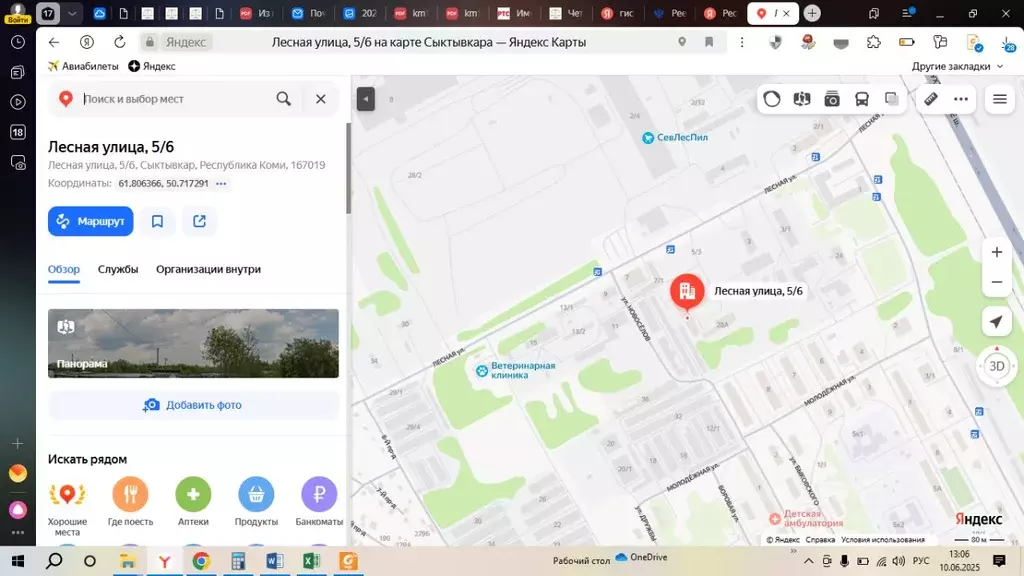This screenshot has width=1024, height=576.
Task: Open the Yandex Maps hamburger menu
Action: point(1000,99)
